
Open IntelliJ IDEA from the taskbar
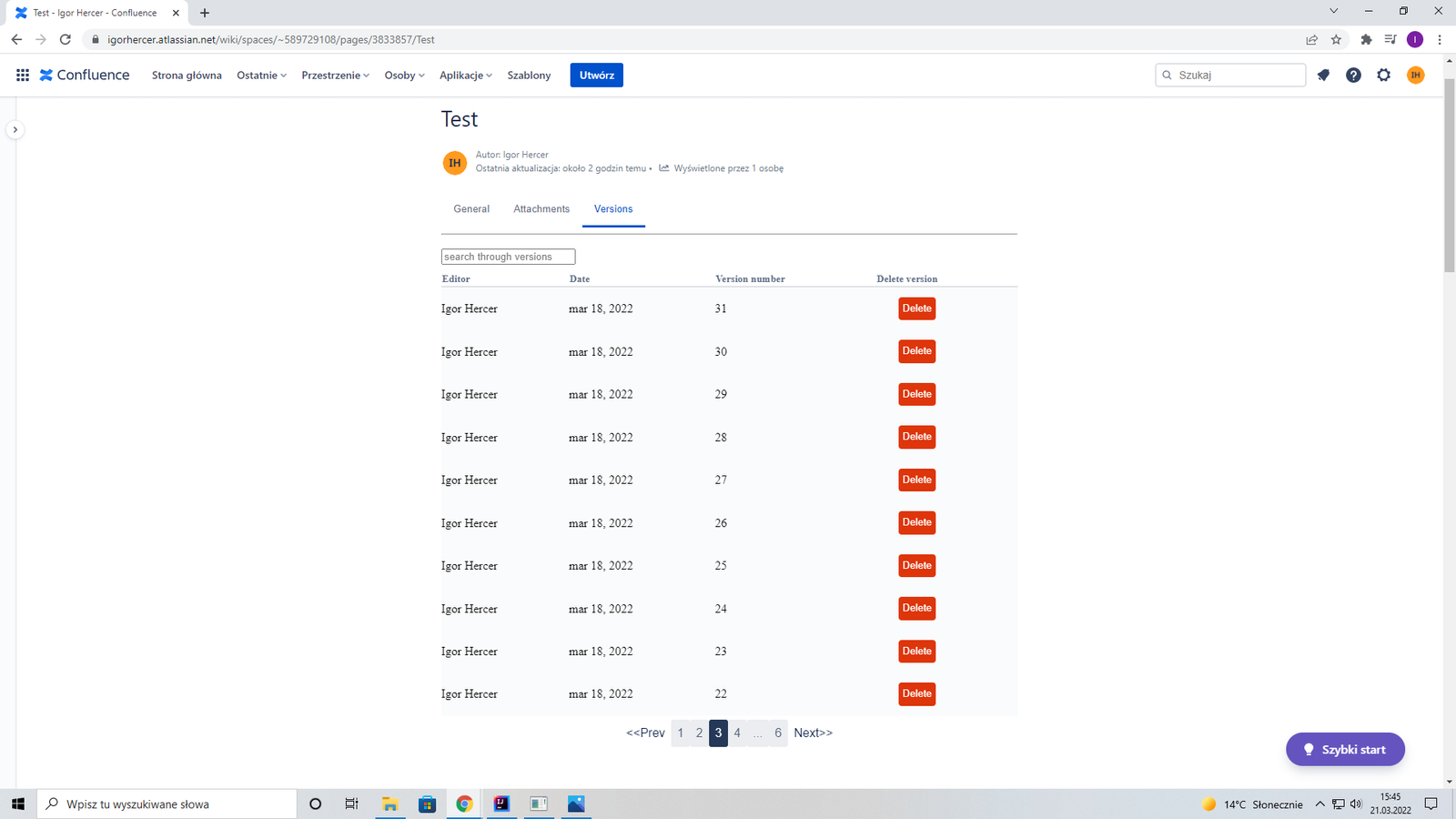501,804
